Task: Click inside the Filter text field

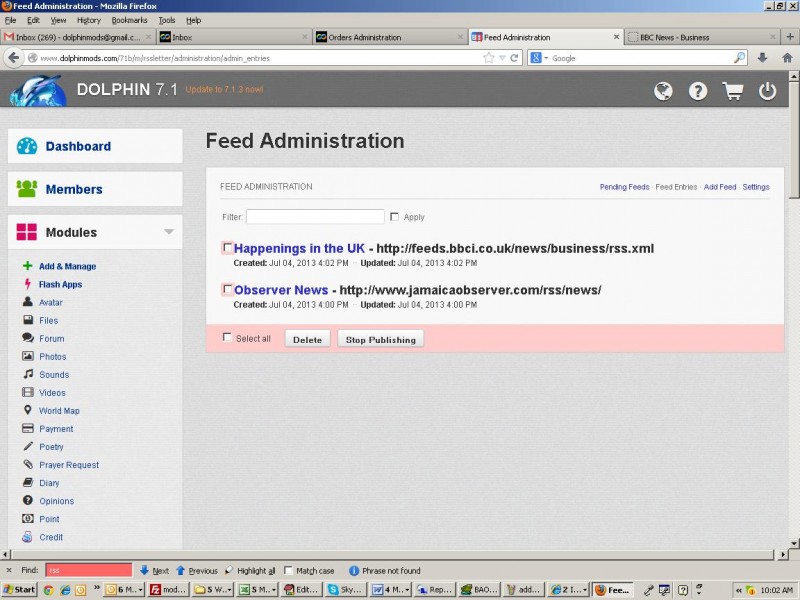Action: coord(315,216)
